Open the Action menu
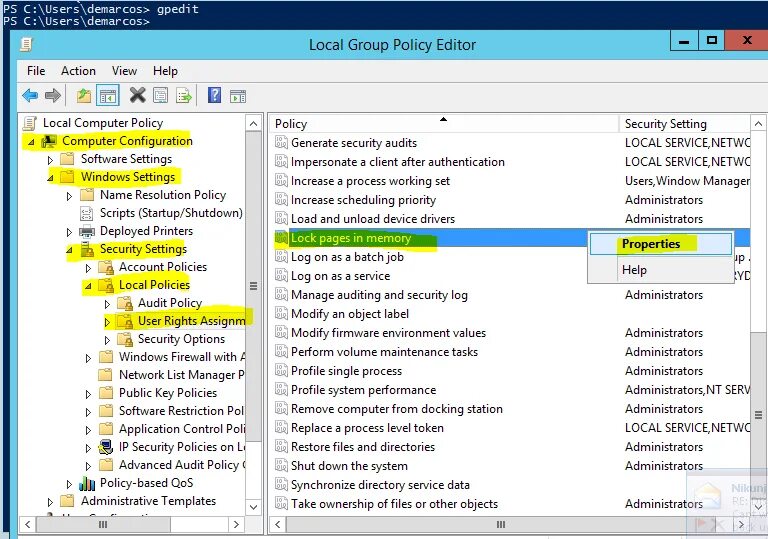 (78, 71)
